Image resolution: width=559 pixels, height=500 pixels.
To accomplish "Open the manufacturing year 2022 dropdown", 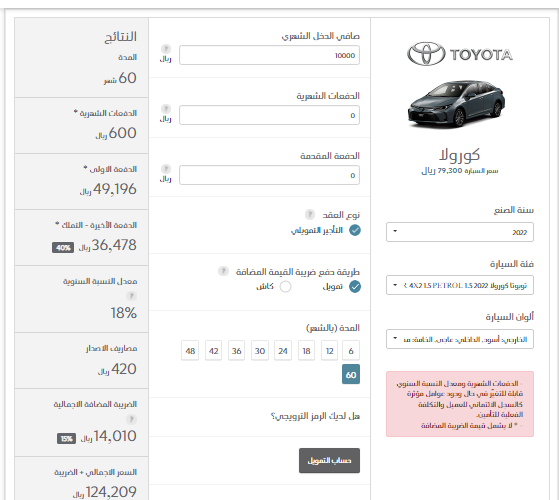I will [x=460, y=232].
